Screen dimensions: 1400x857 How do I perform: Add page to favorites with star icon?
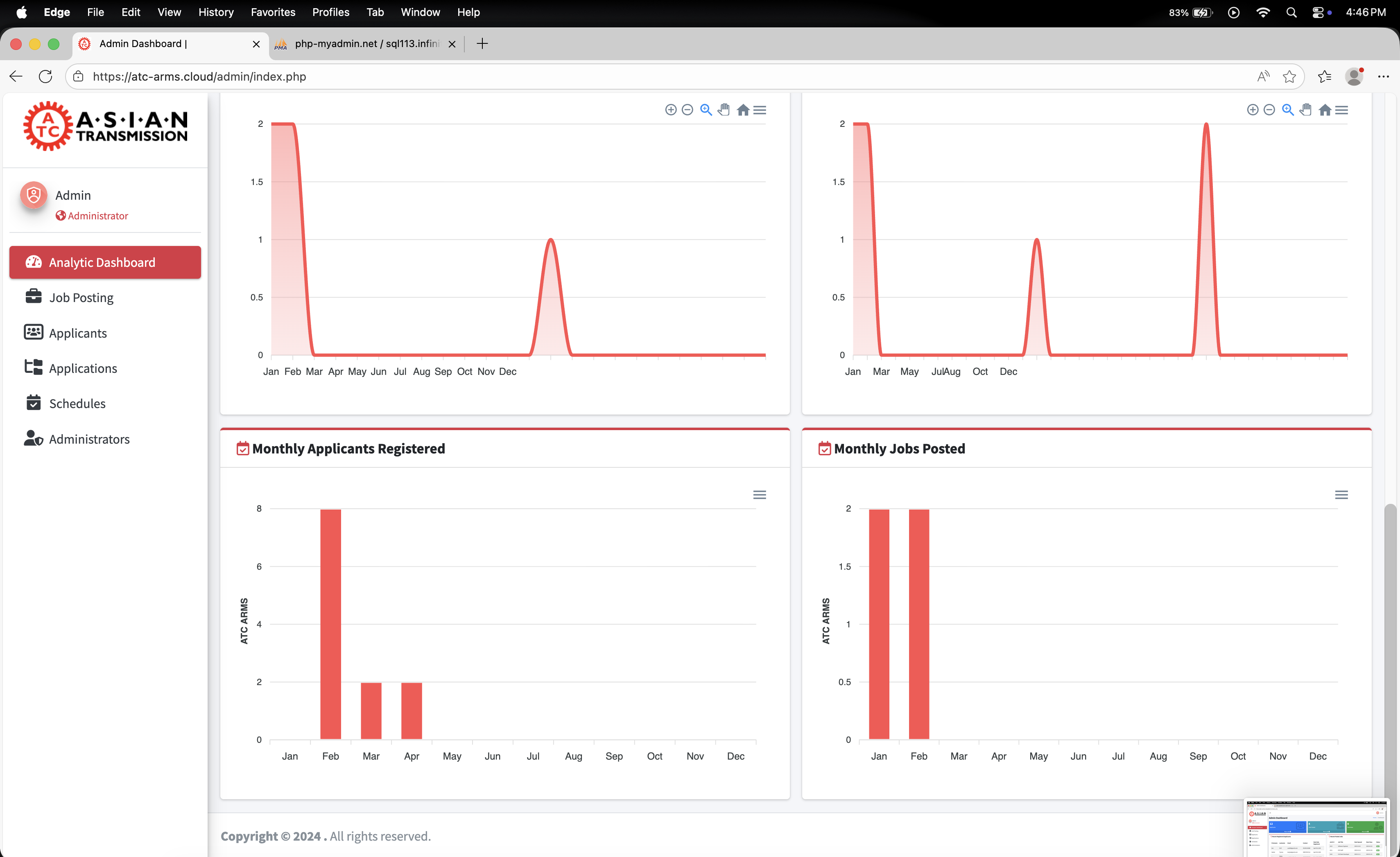(1289, 76)
